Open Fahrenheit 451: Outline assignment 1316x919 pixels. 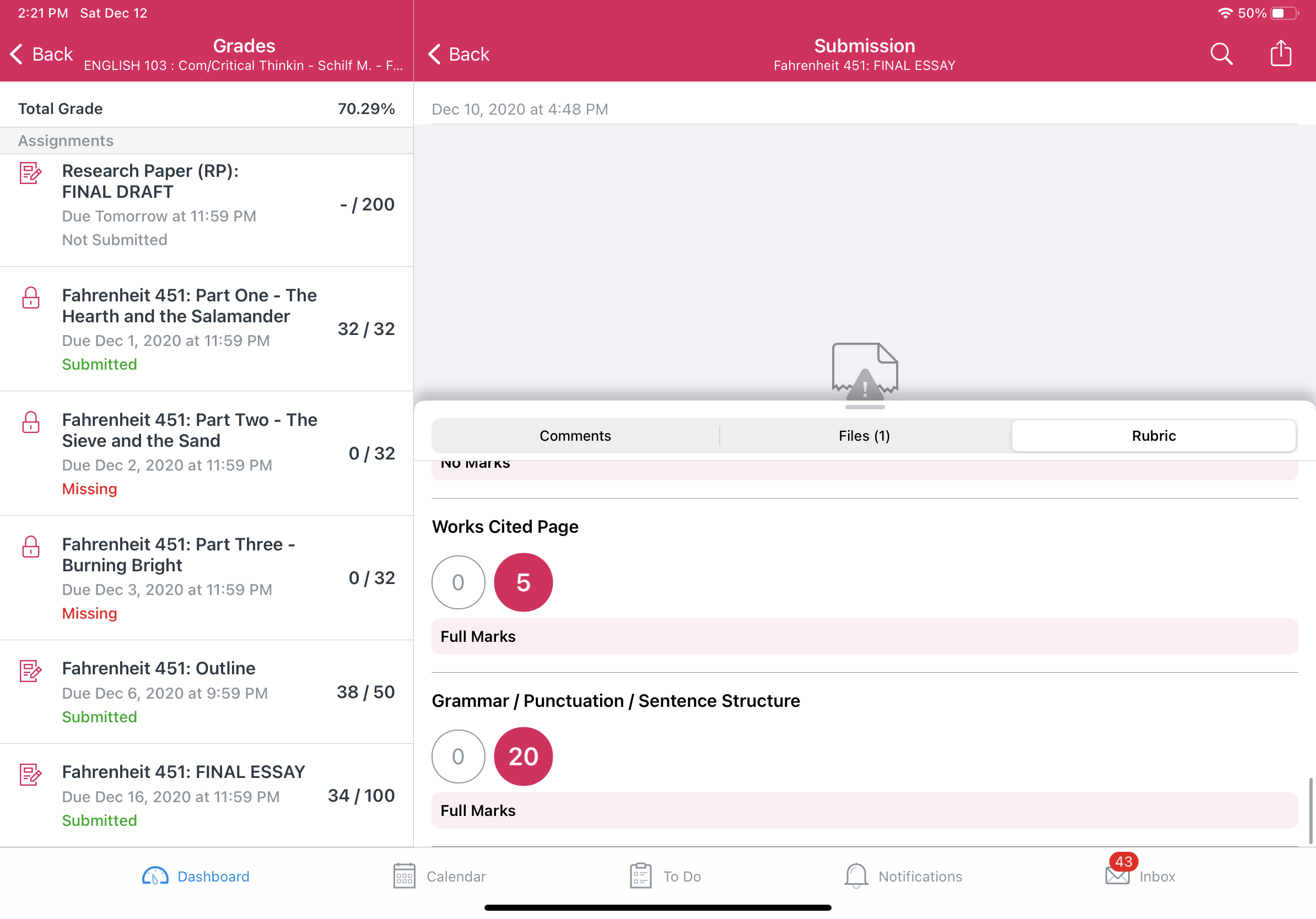pos(206,691)
